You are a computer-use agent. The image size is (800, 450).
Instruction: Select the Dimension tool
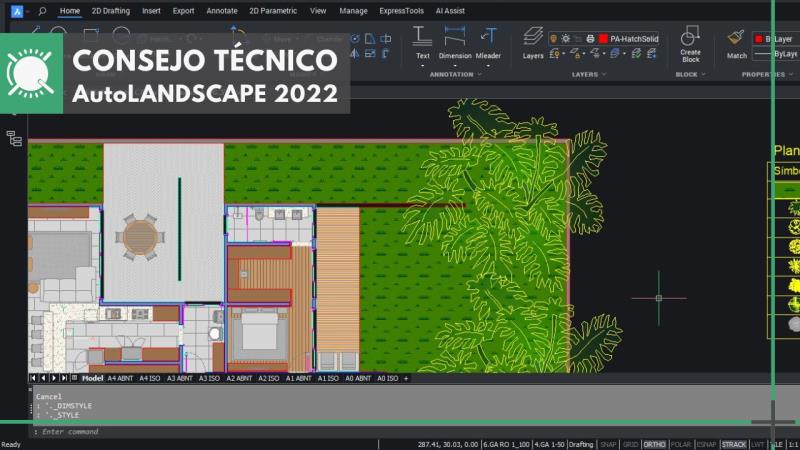[x=455, y=42]
